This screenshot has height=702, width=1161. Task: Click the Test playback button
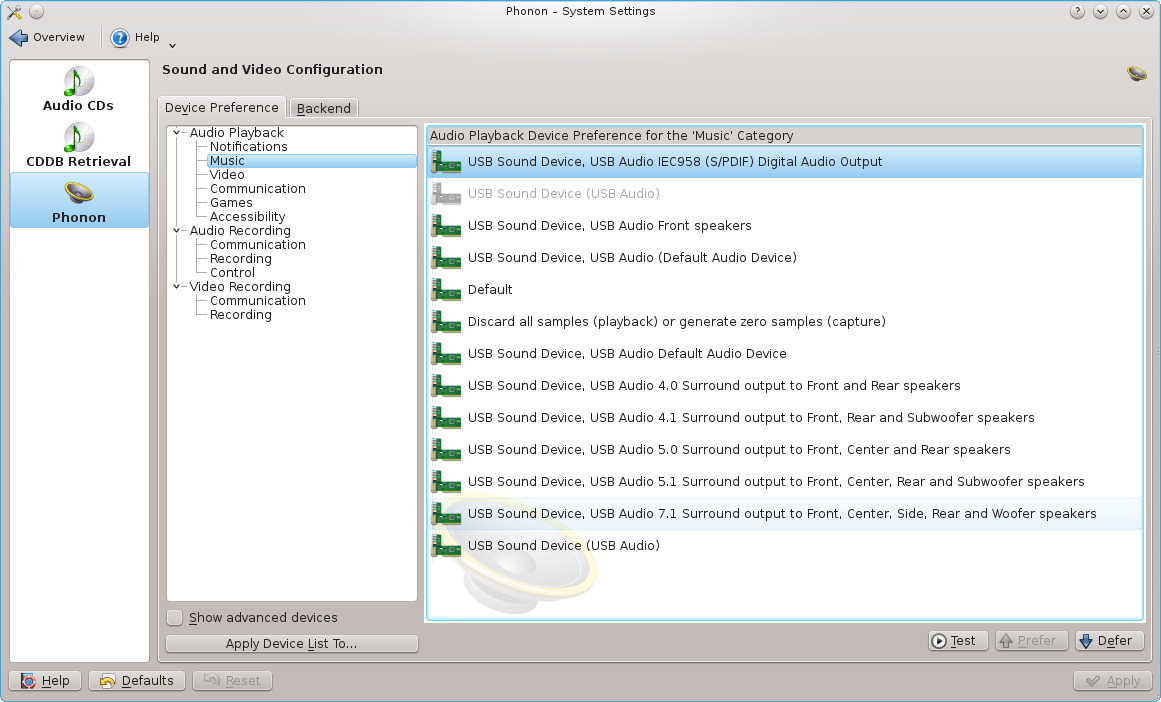tap(958, 641)
